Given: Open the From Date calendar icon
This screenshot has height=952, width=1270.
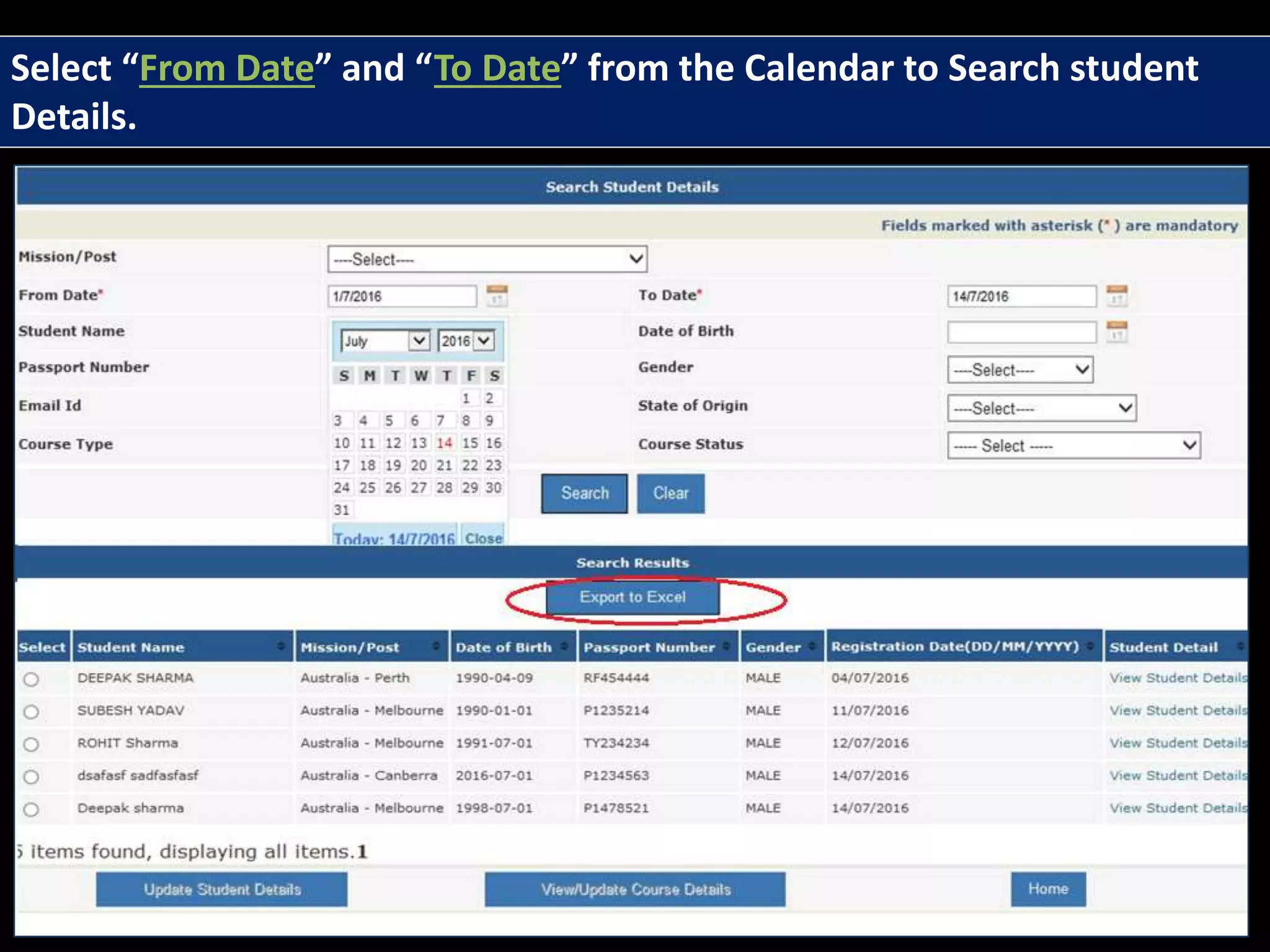Looking at the screenshot, I should coord(497,296).
